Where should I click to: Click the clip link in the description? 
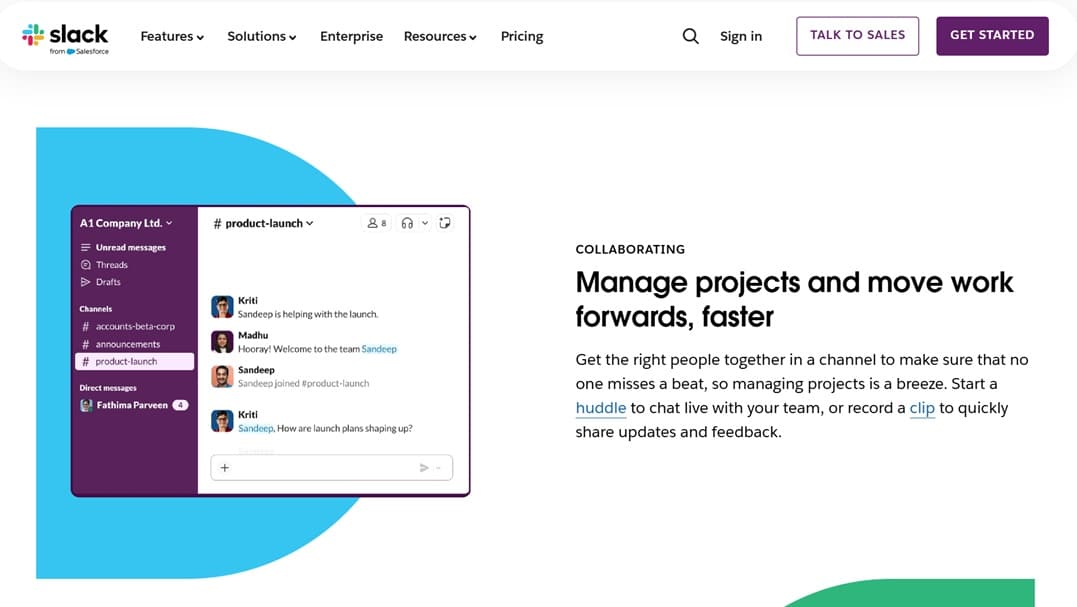click(922, 408)
